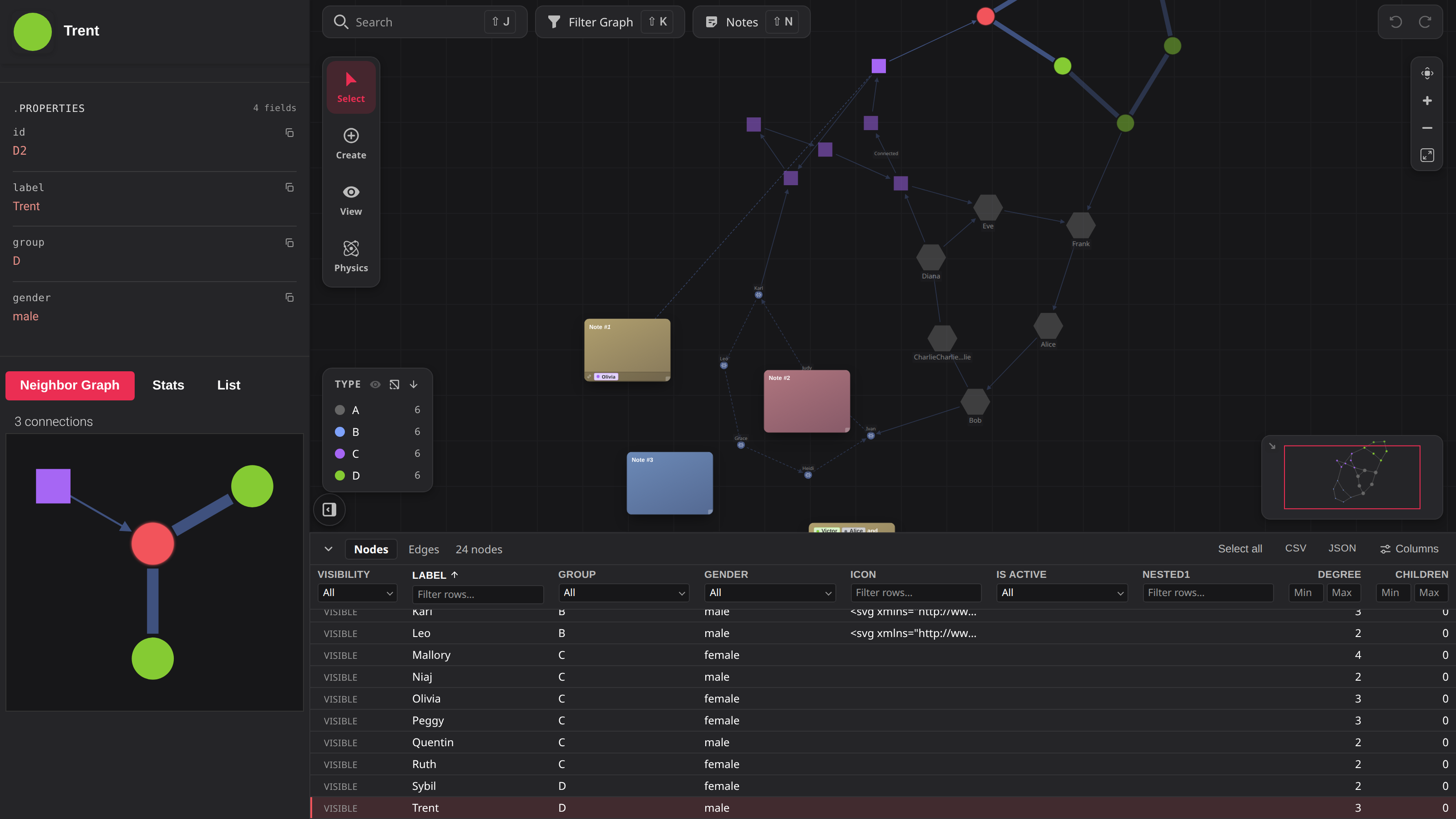Image resolution: width=1456 pixels, height=819 pixels.
Task: Zoom out with the minus icon
Action: click(x=1427, y=128)
